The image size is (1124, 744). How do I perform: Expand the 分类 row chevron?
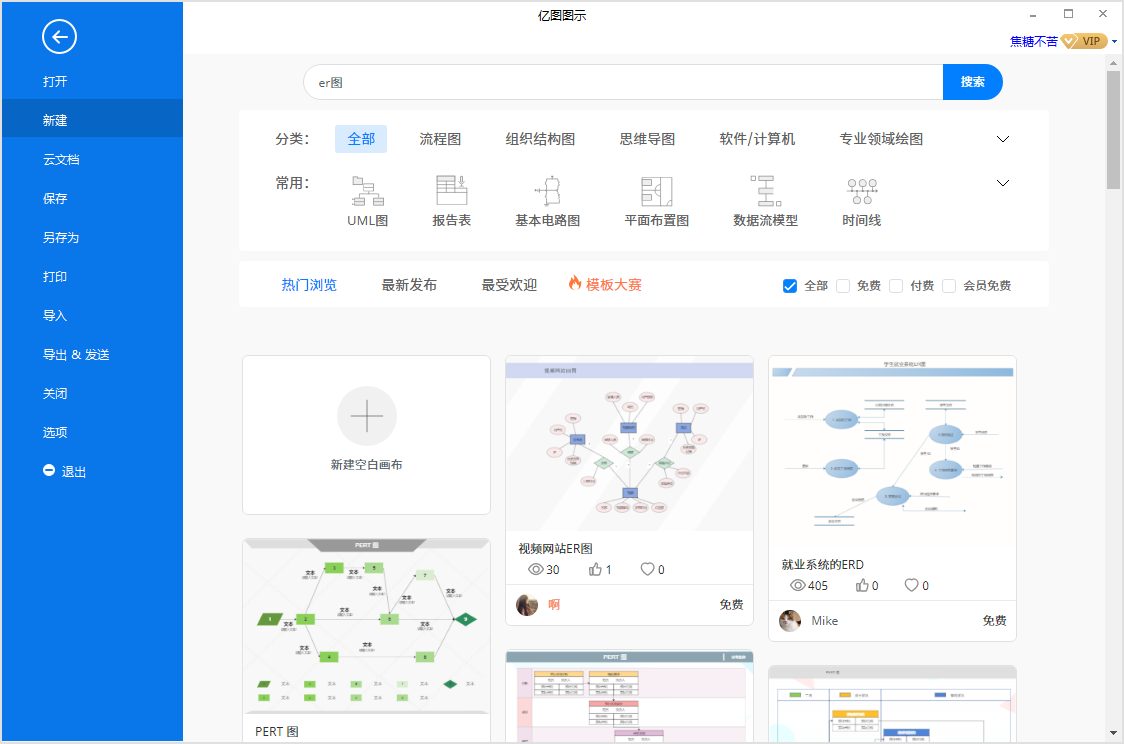[1003, 139]
